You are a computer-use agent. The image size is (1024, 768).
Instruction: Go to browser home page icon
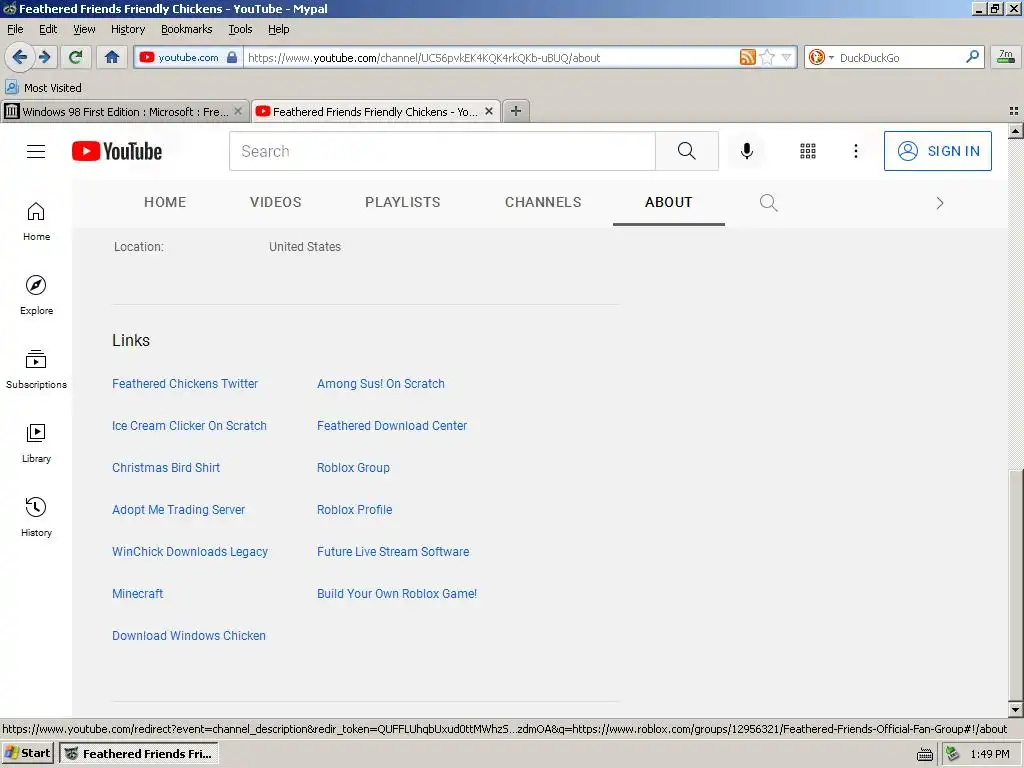click(x=112, y=57)
